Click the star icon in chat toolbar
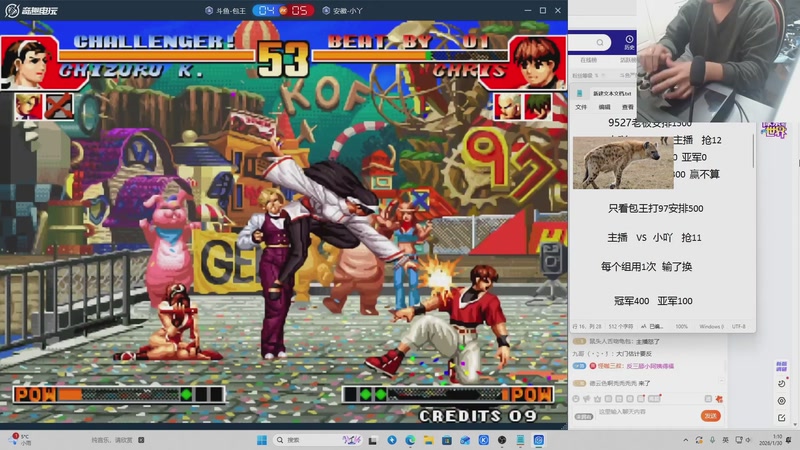 click(597, 399)
